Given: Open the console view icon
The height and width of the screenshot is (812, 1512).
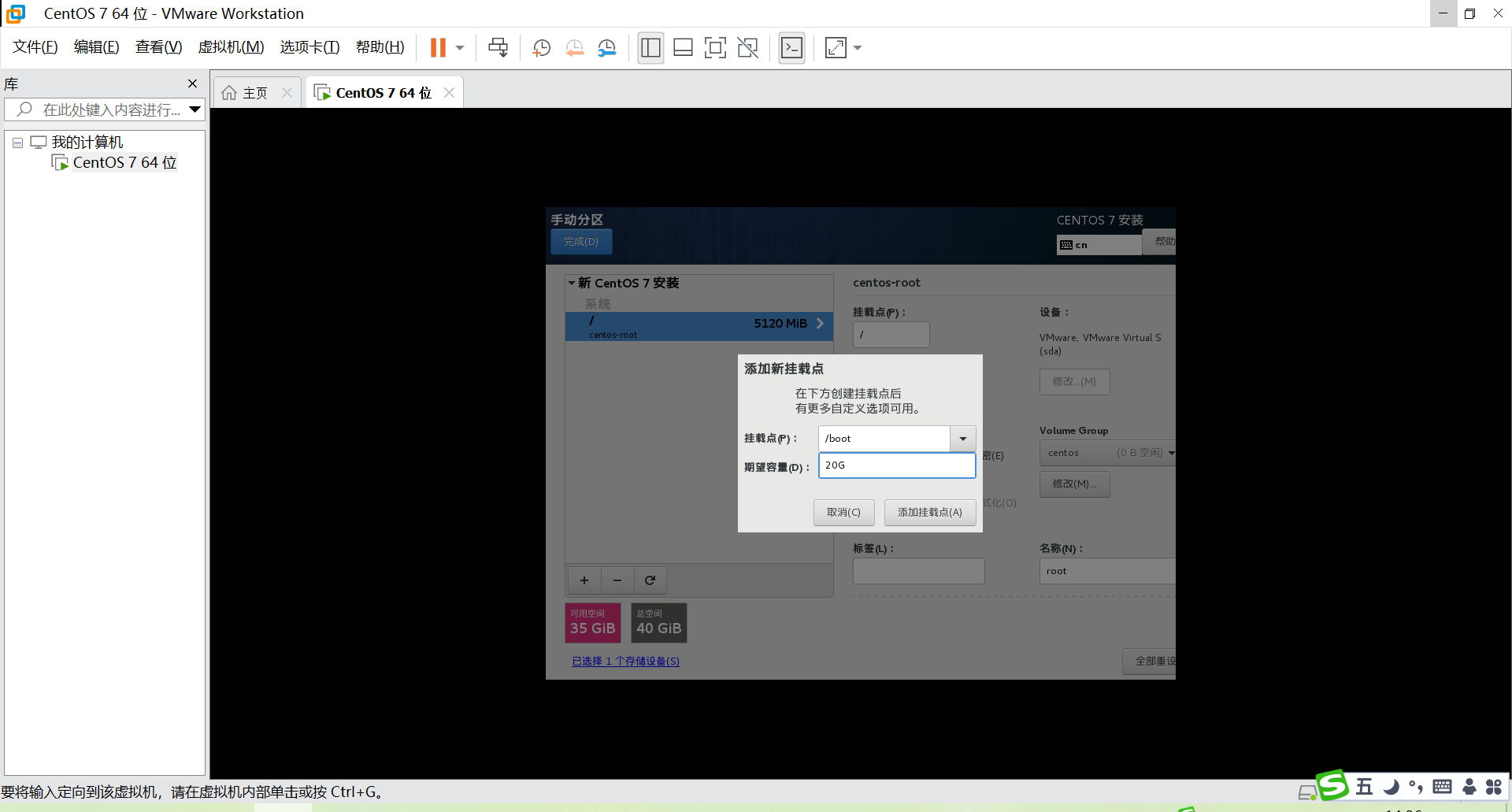Looking at the screenshot, I should click(791, 48).
